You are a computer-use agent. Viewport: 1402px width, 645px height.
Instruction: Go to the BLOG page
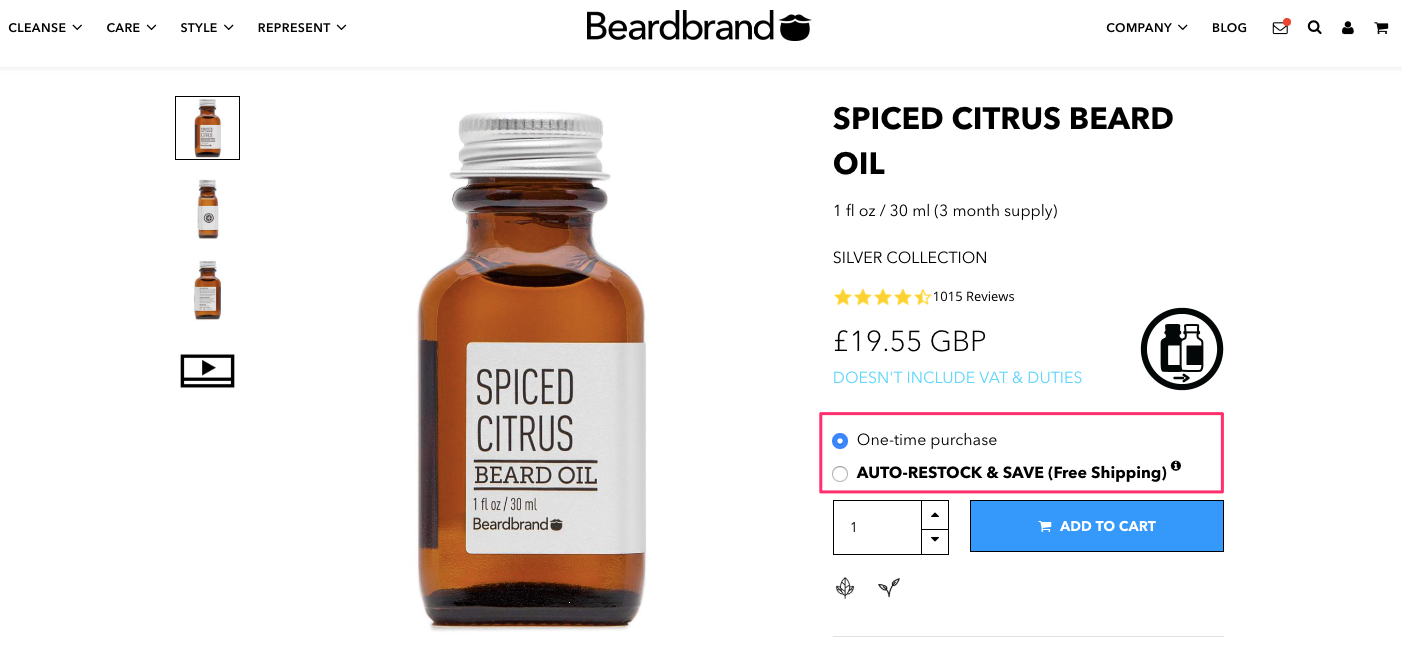(1229, 28)
